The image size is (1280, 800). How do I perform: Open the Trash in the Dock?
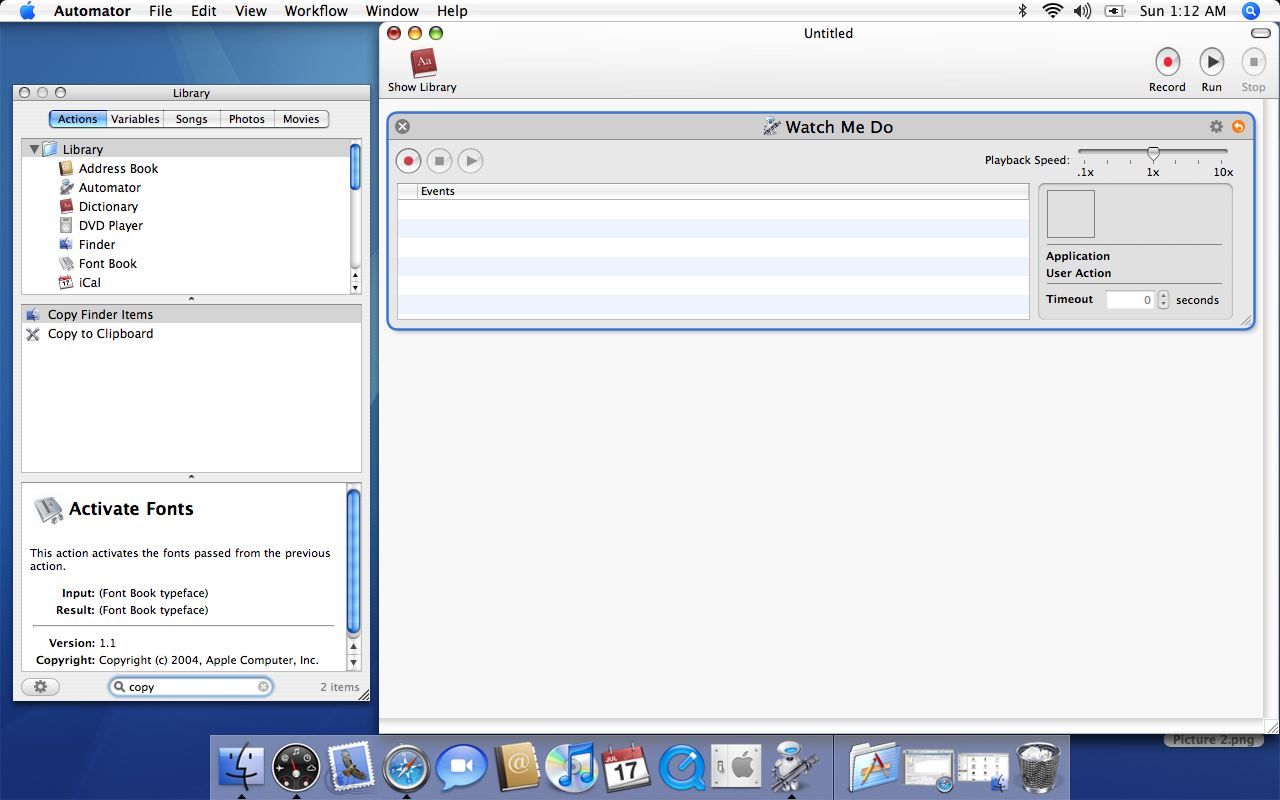pos(1039,768)
